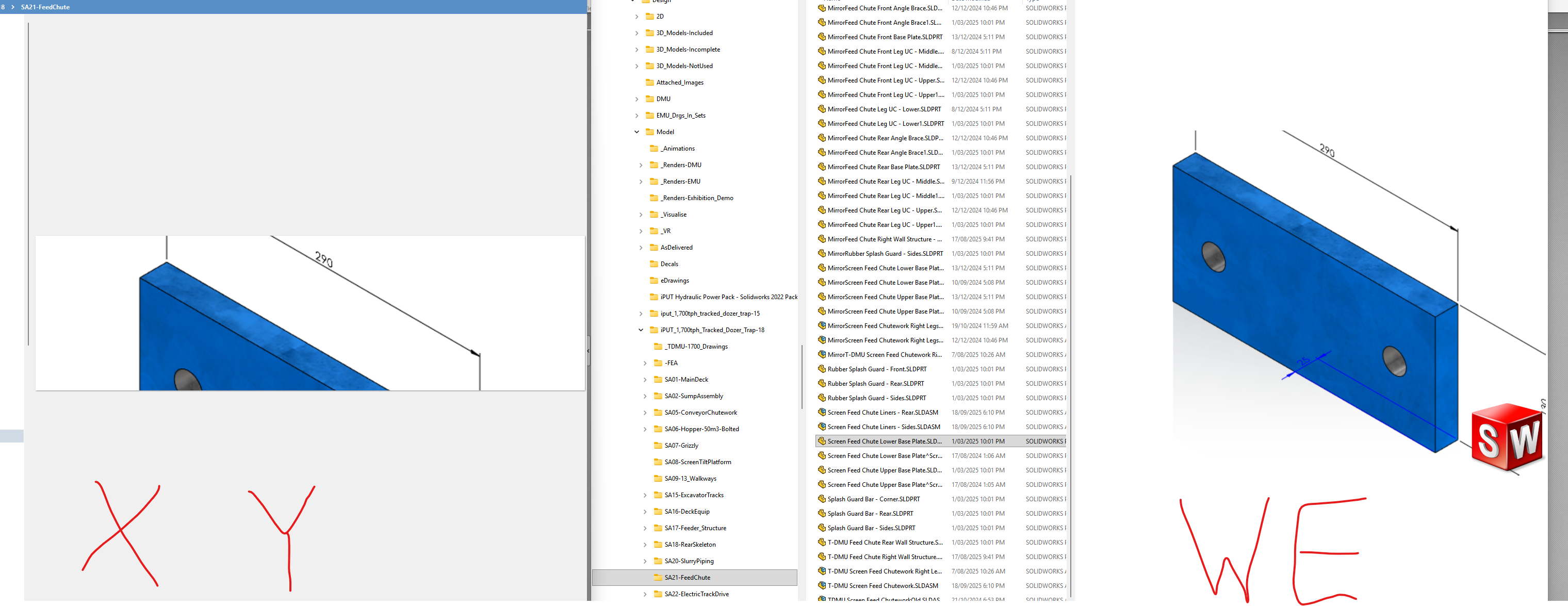1568x606 pixels.
Task: Click the part icon beside MirrorFeed Chute Rear Base Plate.SLDPRT
Action: pos(822,167)
